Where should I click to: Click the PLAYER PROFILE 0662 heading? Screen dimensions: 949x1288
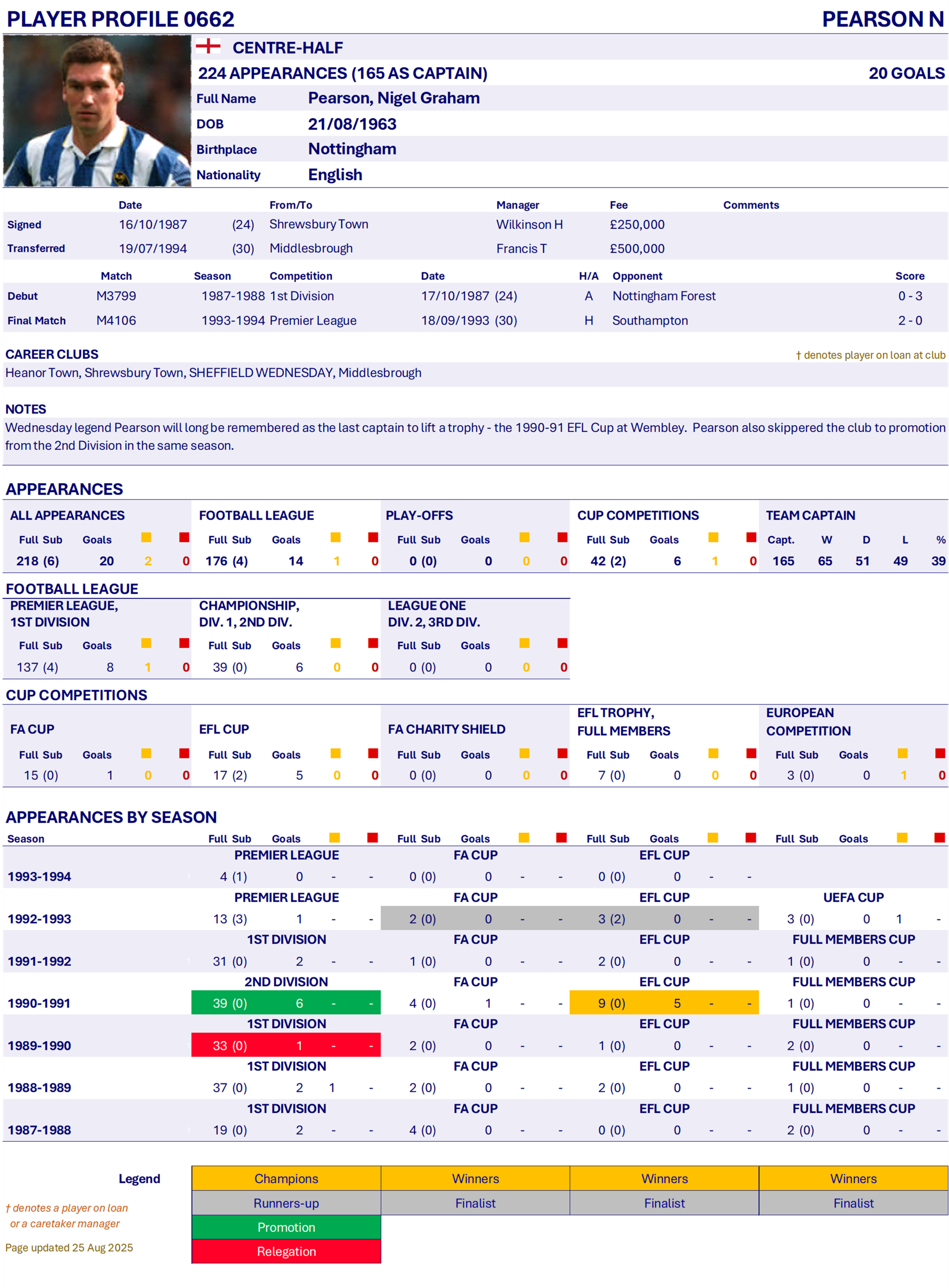(121, 19)
